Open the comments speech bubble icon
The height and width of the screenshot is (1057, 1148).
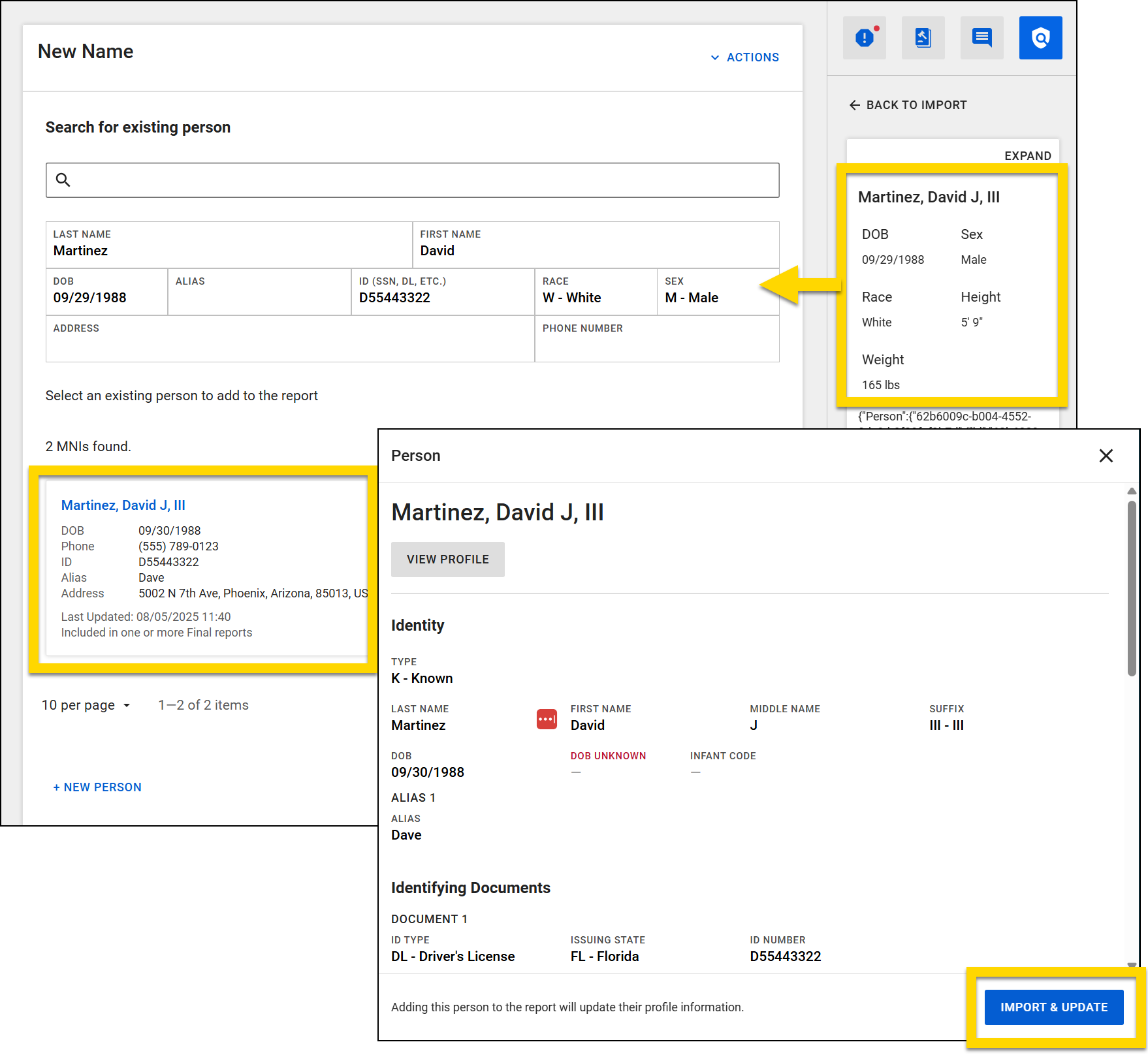[981, 38]
